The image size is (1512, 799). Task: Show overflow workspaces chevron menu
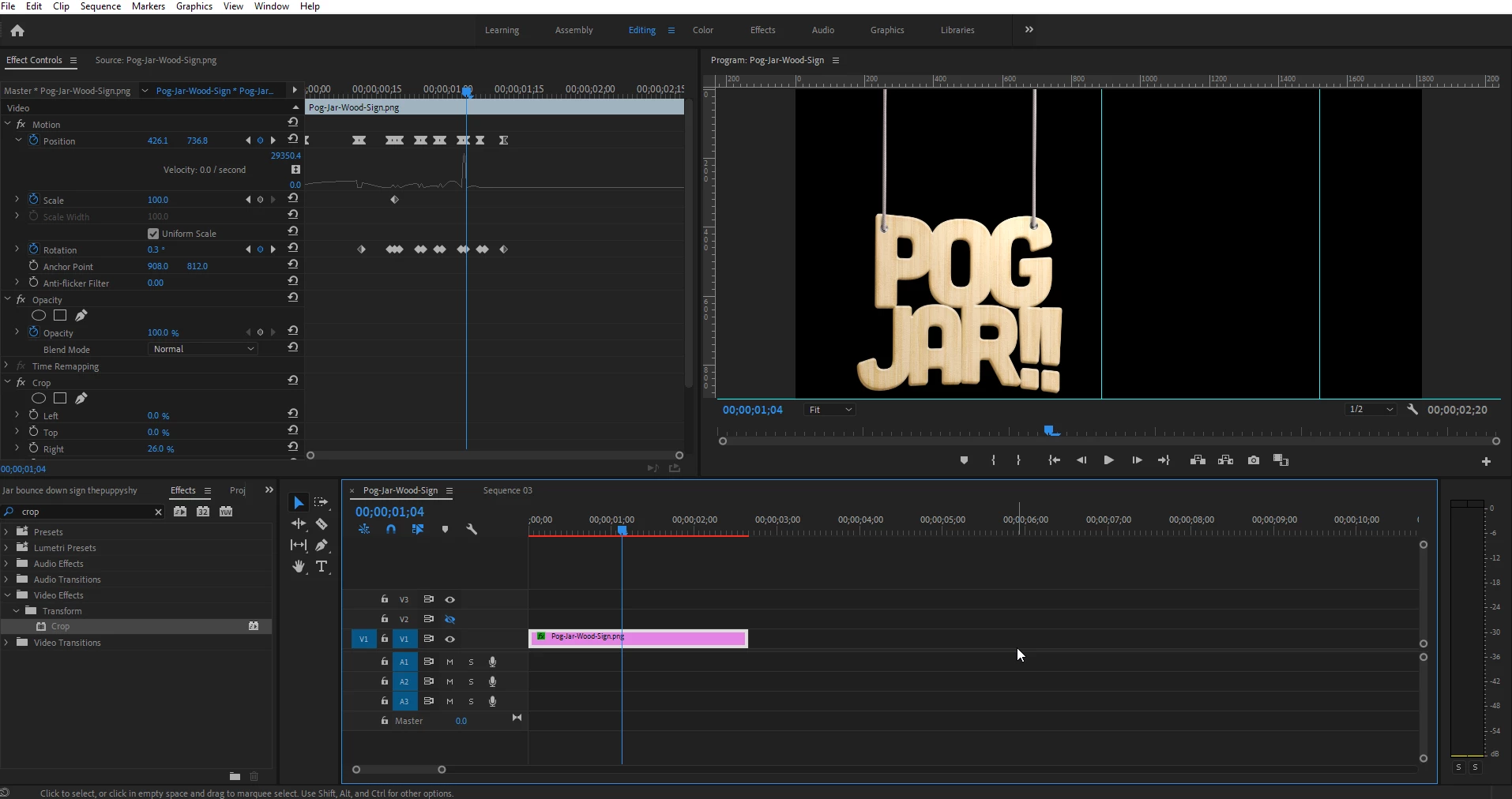pos(1029,30)
